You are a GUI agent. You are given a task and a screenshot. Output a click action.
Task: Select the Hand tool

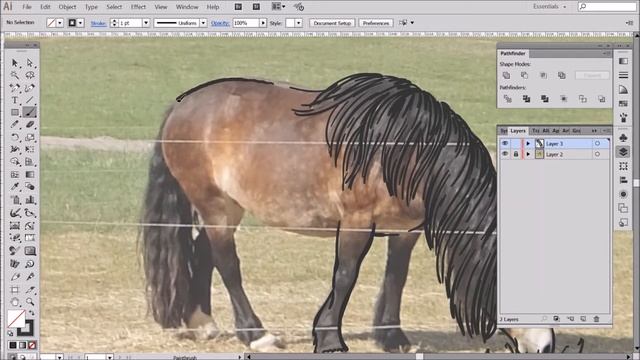pos(15,302)
